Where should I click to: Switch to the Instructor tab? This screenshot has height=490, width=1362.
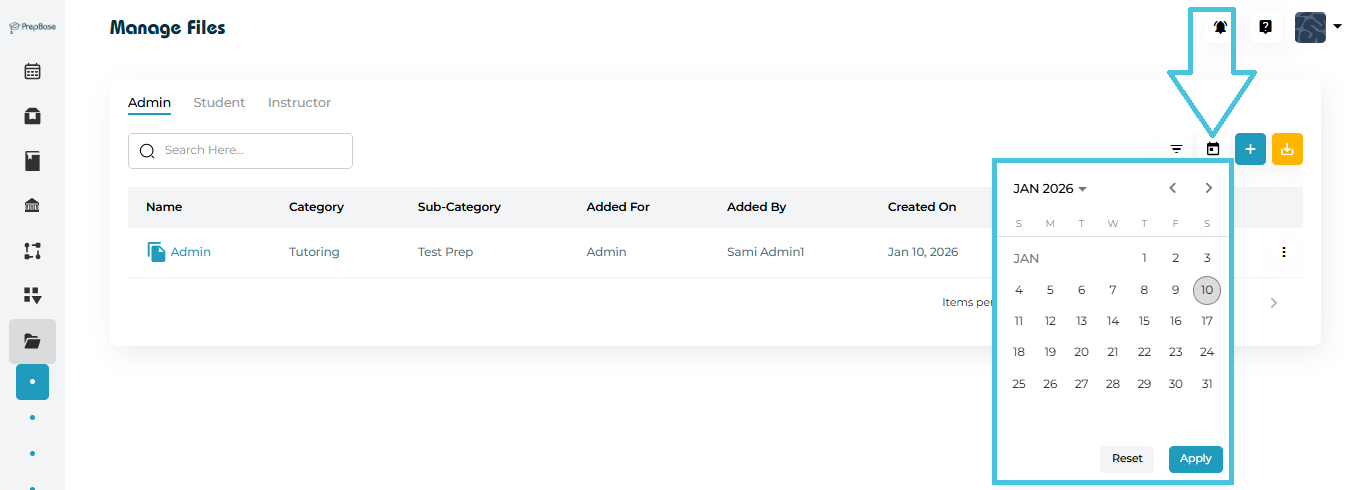click(x=299, y=103)
